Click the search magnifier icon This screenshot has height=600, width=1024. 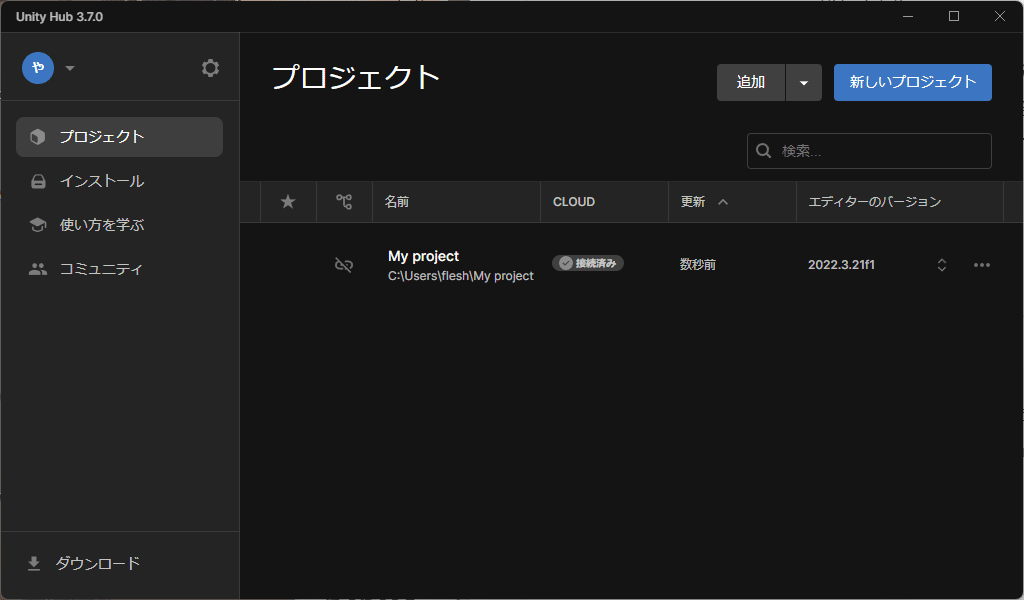[763, 151]
